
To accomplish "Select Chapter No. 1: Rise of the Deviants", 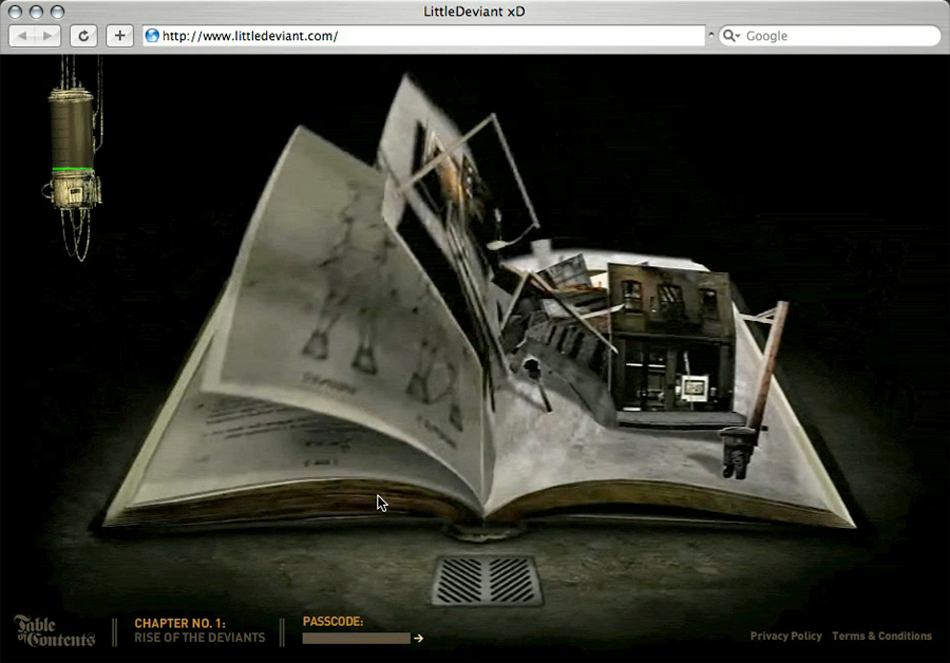I will coord(199,630).
